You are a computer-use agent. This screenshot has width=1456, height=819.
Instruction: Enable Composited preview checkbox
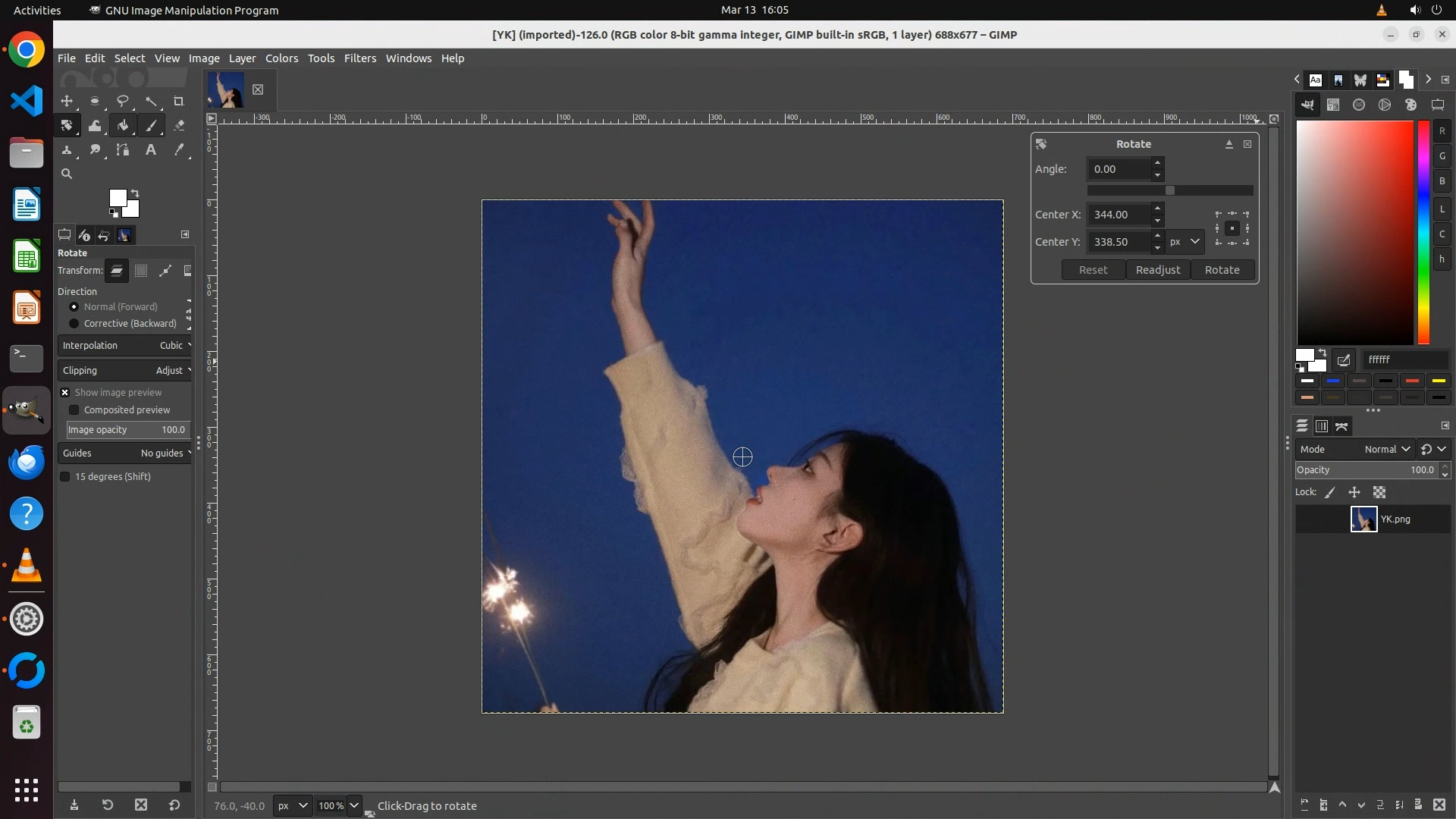pos(74,410)
